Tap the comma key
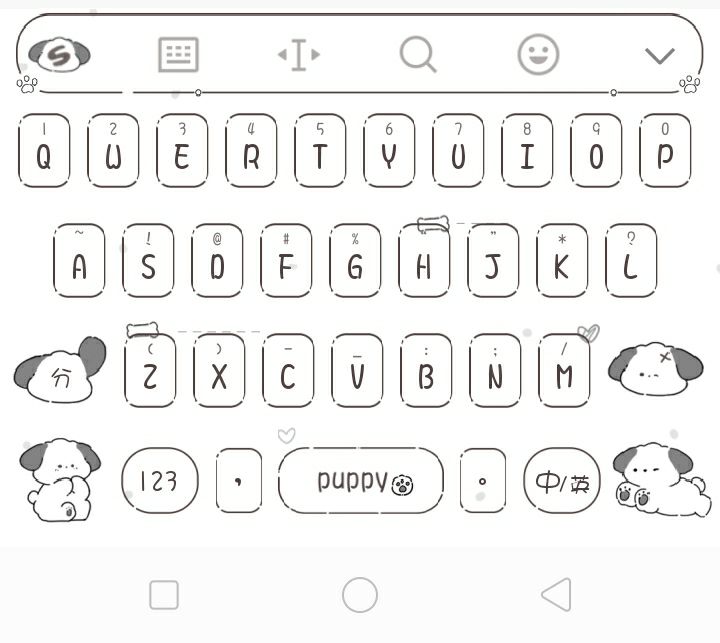Screen dimensions: 720x643 click(239, 481)
